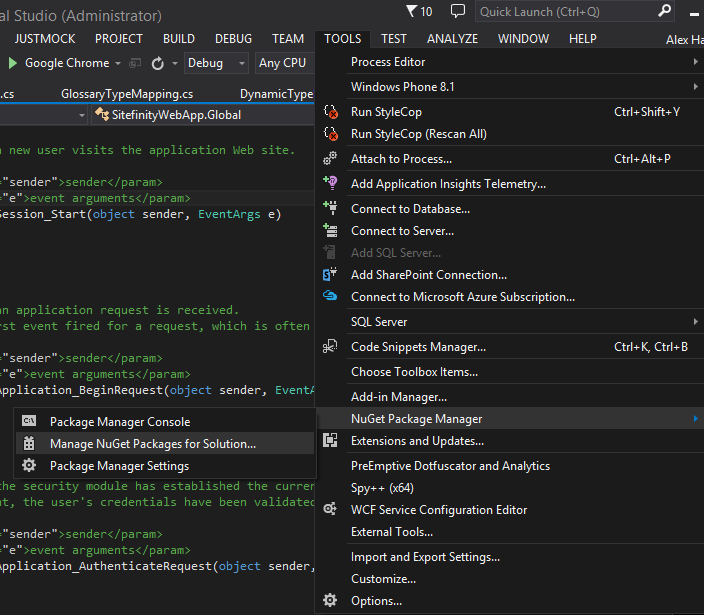Open the TEST menu
Viewport: 704px width, 615px height.
click(394, 39)
